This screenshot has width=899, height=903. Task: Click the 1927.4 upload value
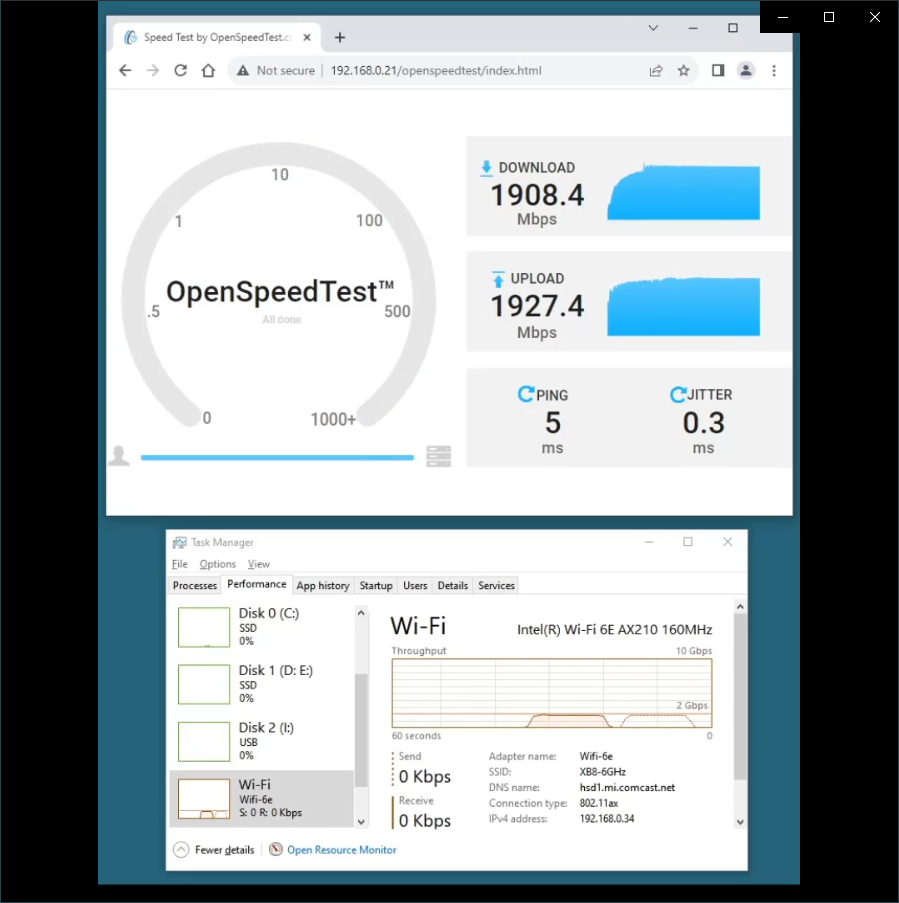(537, 306)
